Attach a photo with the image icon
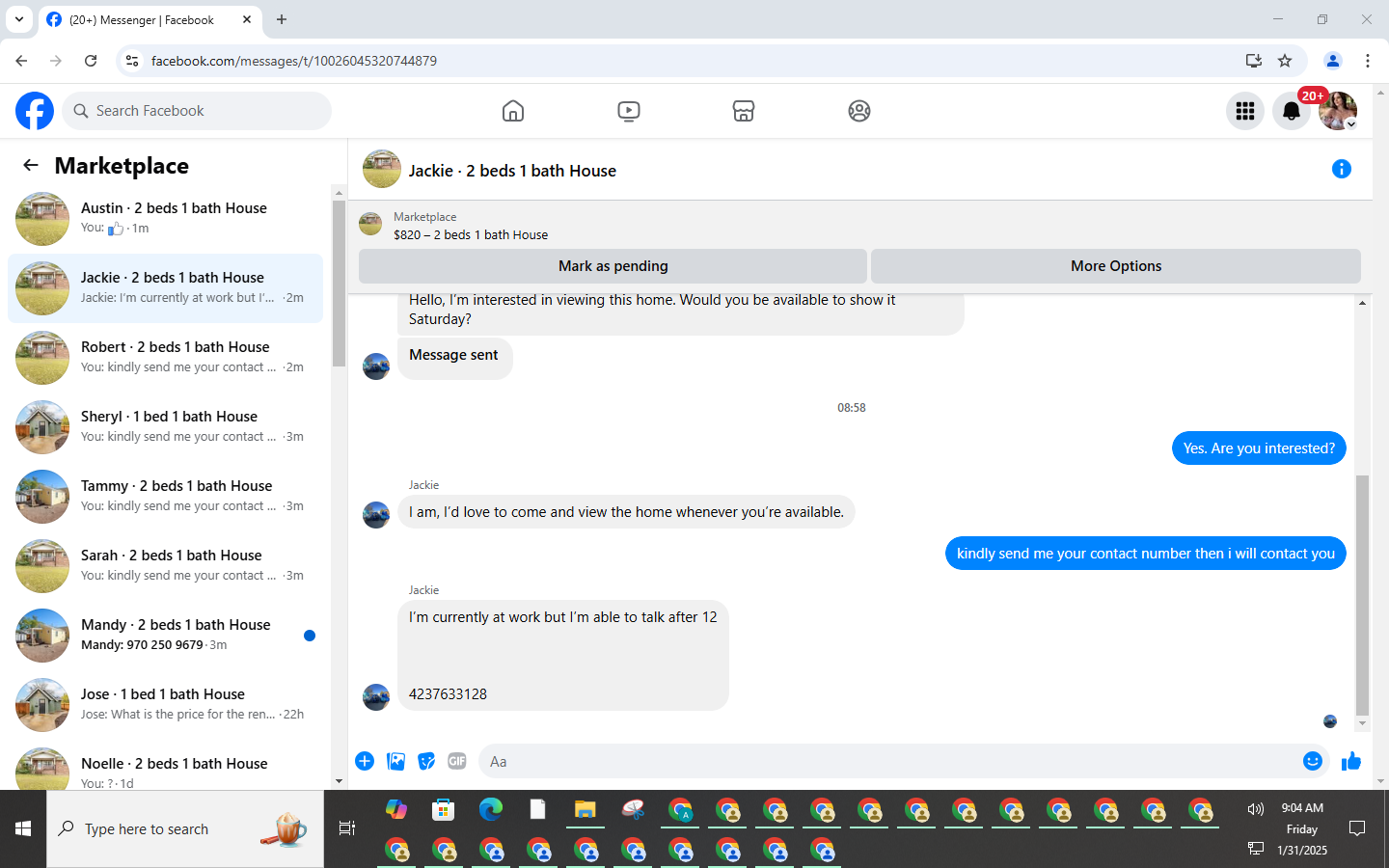The height and width of the screenshot is (868, 1389). pyautogui.click(x=395, y=761)
